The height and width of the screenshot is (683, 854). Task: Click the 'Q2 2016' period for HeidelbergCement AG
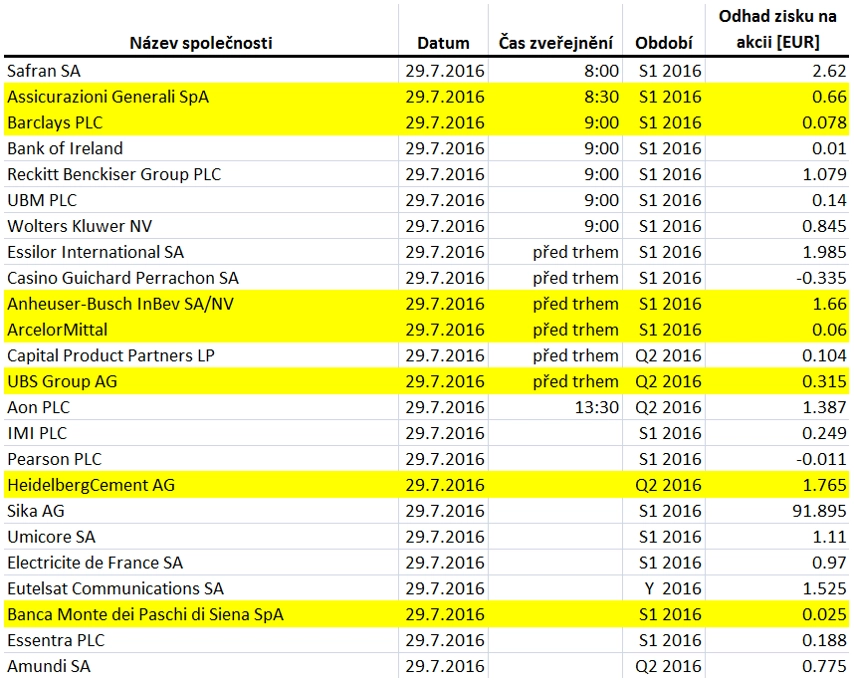pyautogui.click(x=668, y=485)
